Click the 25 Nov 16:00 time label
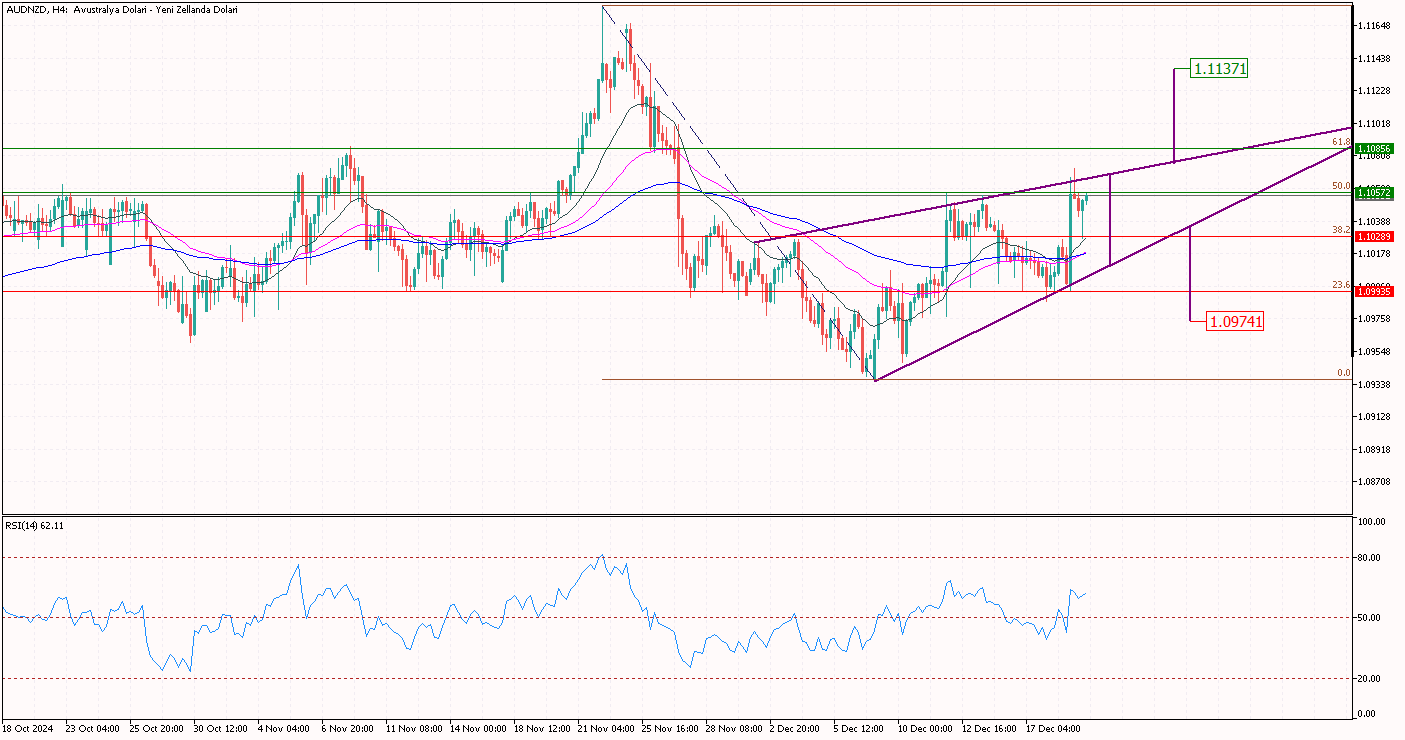 [670, 729]
